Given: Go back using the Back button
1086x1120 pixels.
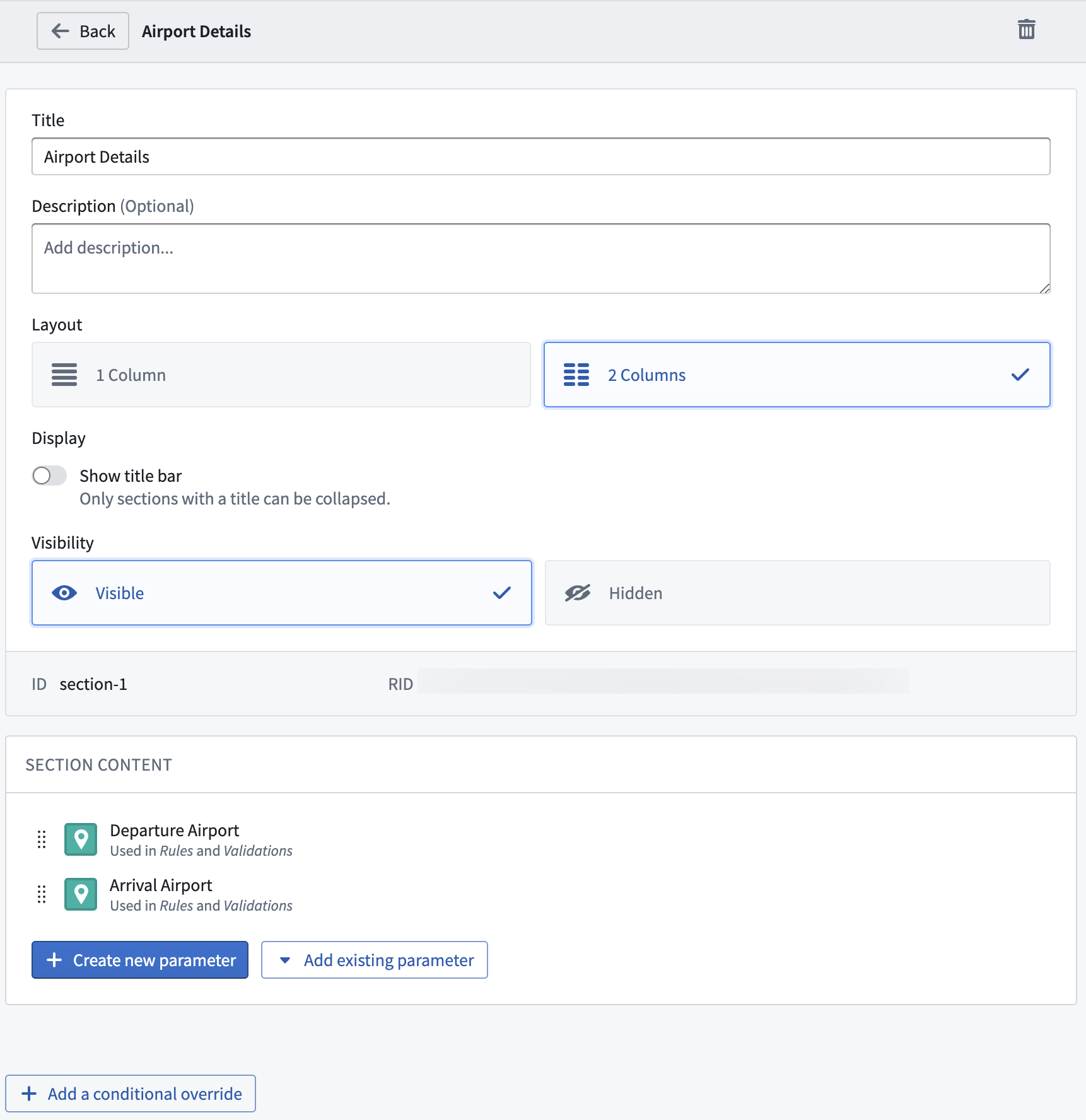Looking at the screenshot, I should pyautogui.click(x=83, y=31).
